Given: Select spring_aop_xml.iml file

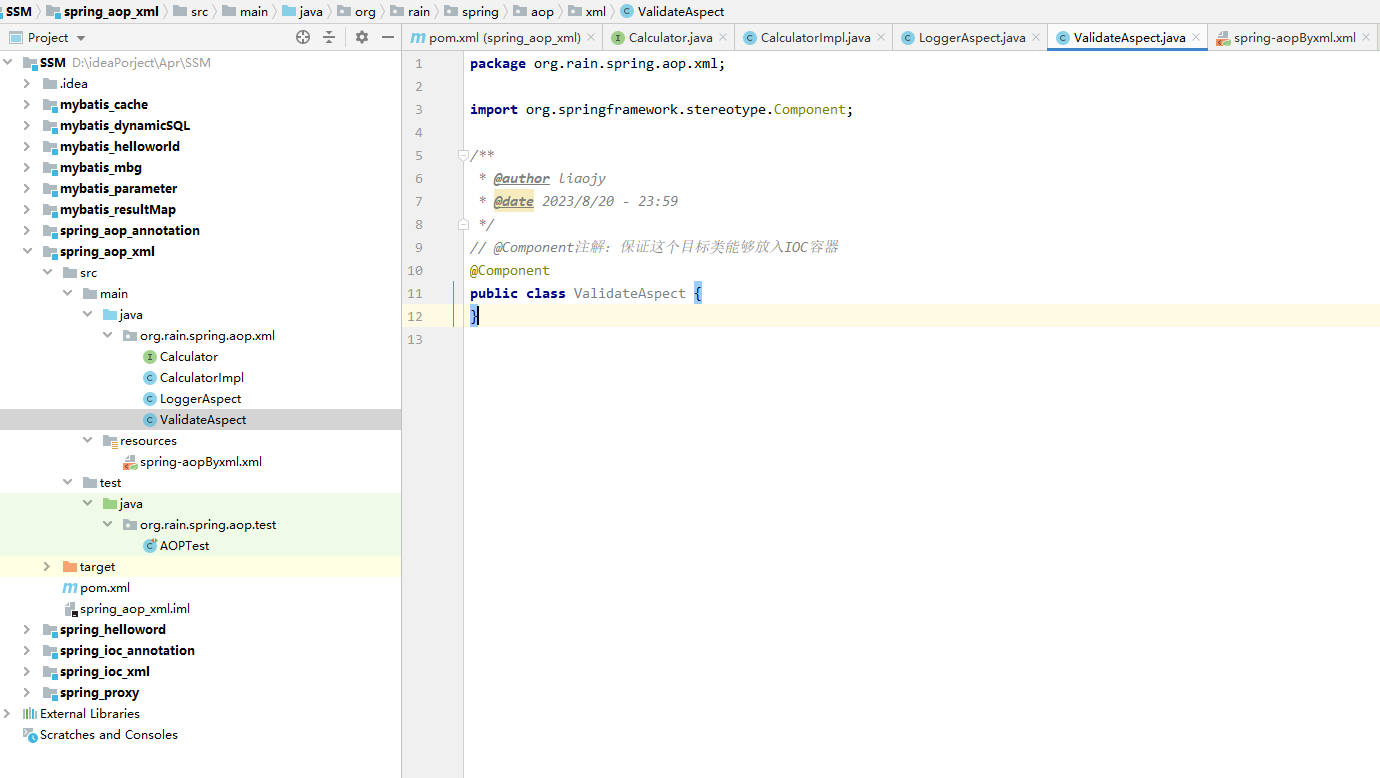Looking at the screenshot, I should (x=126, y=609).
